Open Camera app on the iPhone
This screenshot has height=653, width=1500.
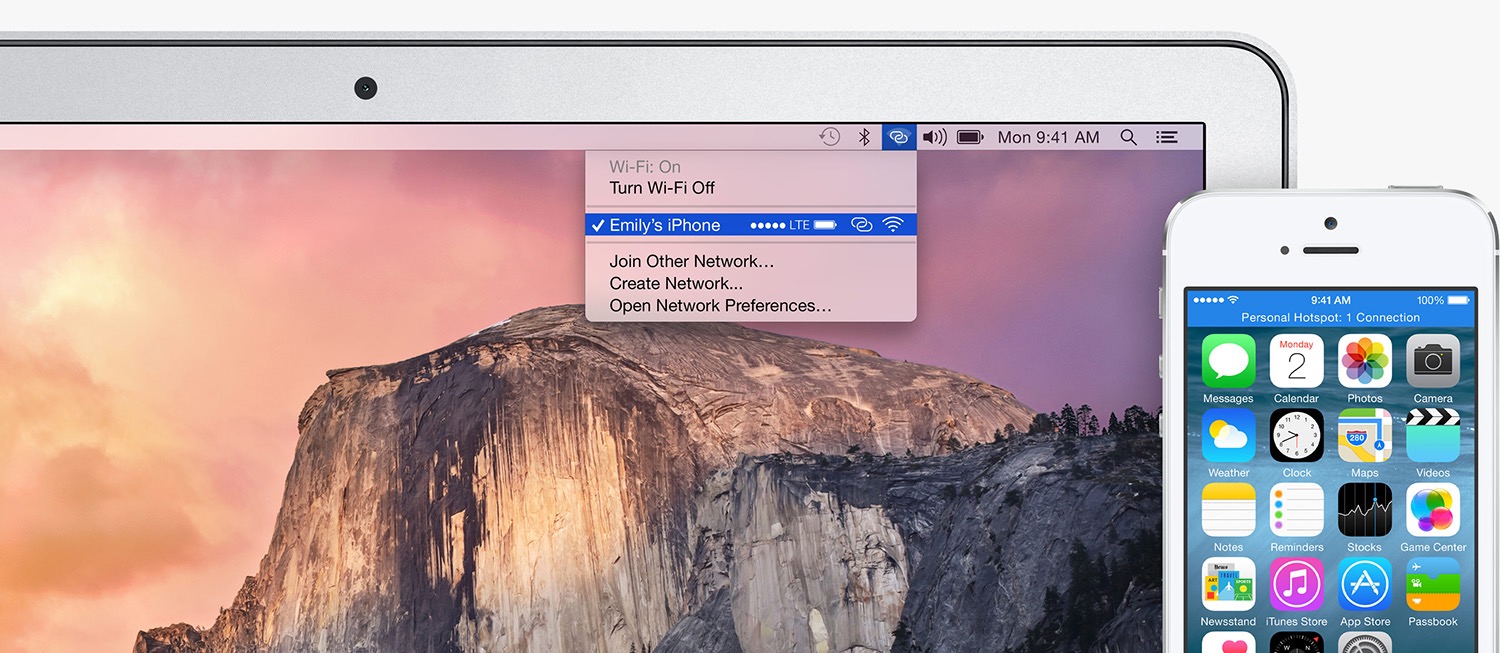pos(1433,361)
